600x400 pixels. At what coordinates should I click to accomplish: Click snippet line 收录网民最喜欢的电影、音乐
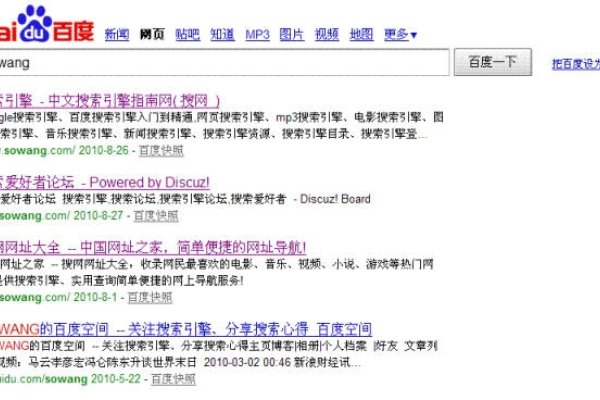(217, 264)
